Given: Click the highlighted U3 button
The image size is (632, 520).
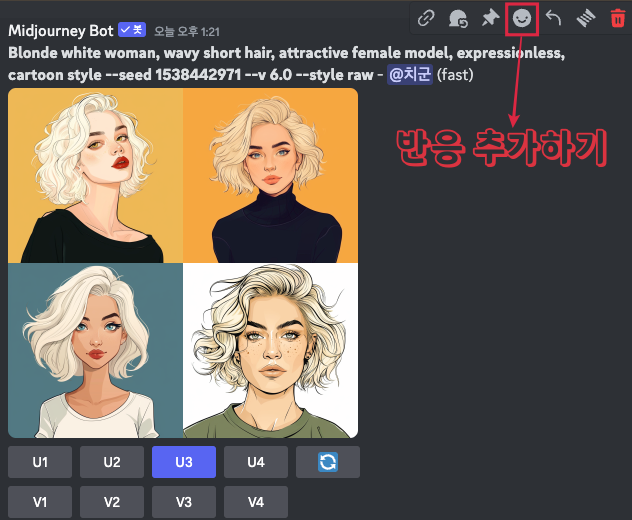Looking at the screenshot, I should [x=184, y=462].
